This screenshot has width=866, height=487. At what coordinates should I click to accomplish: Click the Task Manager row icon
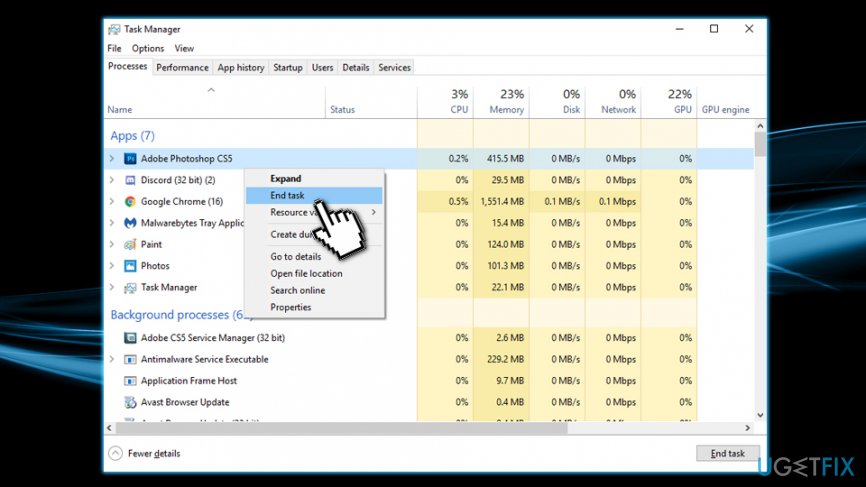[130, 288]
